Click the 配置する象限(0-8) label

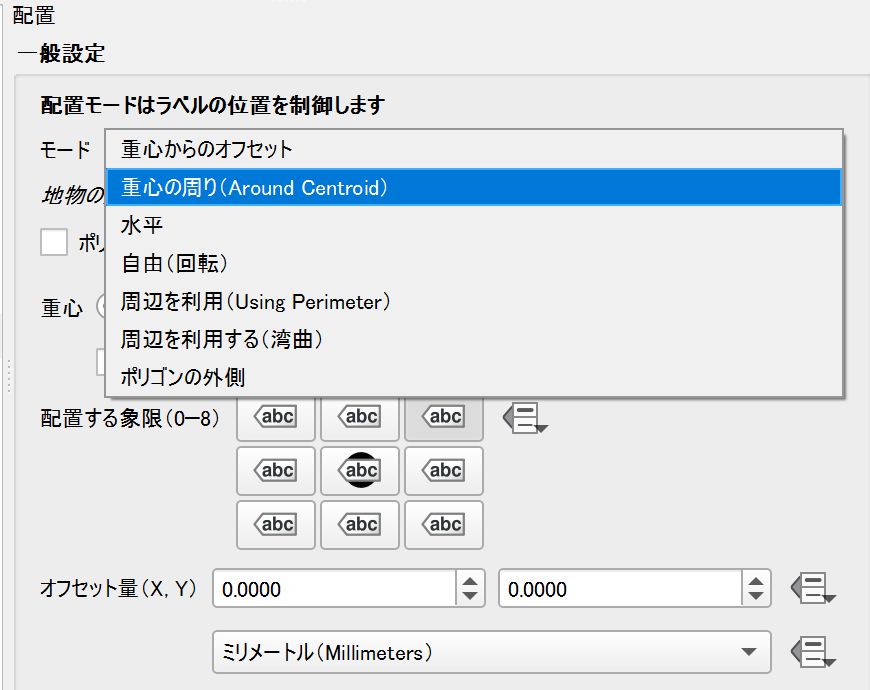130,418
